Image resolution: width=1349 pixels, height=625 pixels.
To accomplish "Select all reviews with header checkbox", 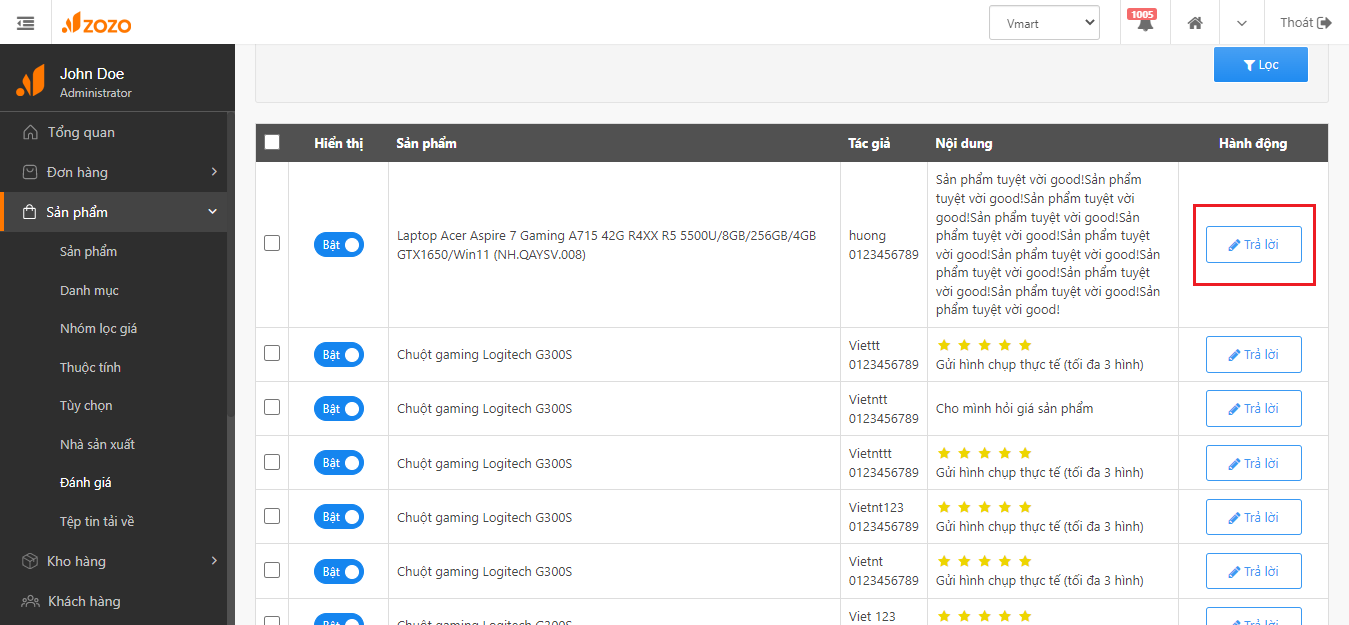I will [272, 142].
